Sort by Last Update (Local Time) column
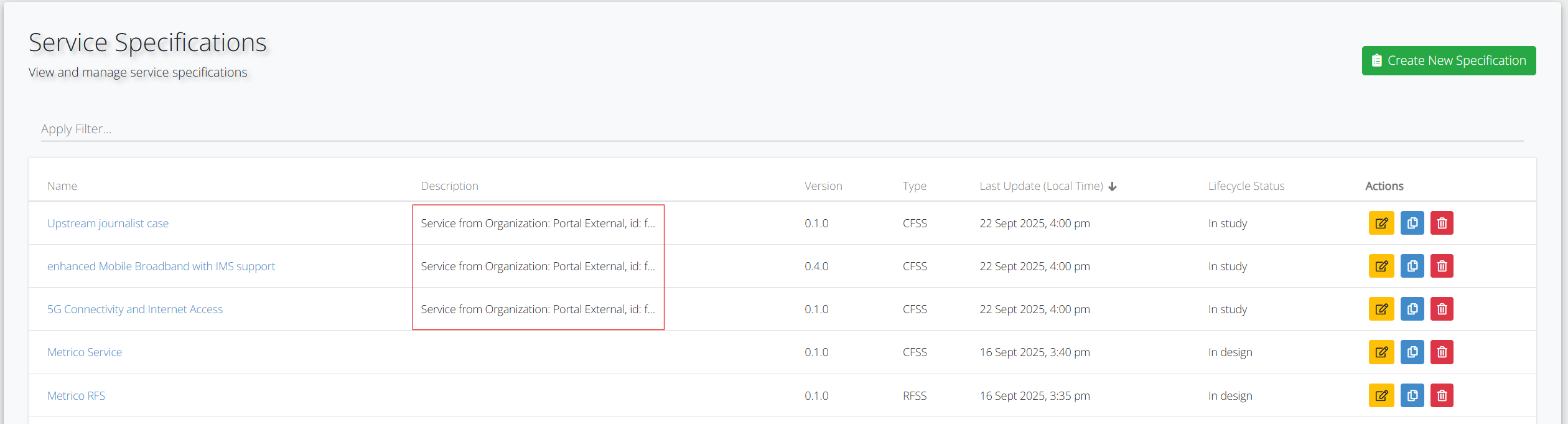The image size is (1568, 424). tap(1040, 186)
